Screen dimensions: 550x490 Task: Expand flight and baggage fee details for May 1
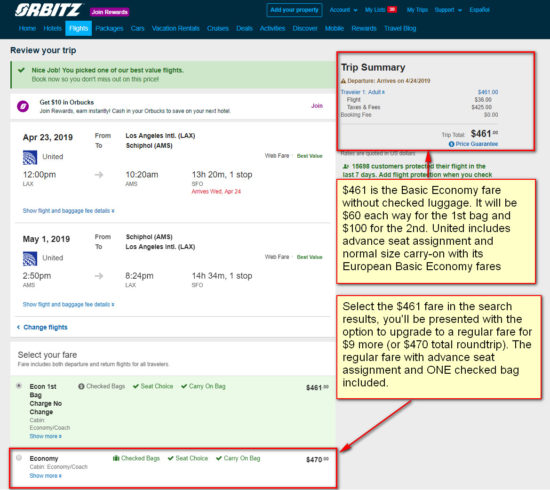point(68,304)
